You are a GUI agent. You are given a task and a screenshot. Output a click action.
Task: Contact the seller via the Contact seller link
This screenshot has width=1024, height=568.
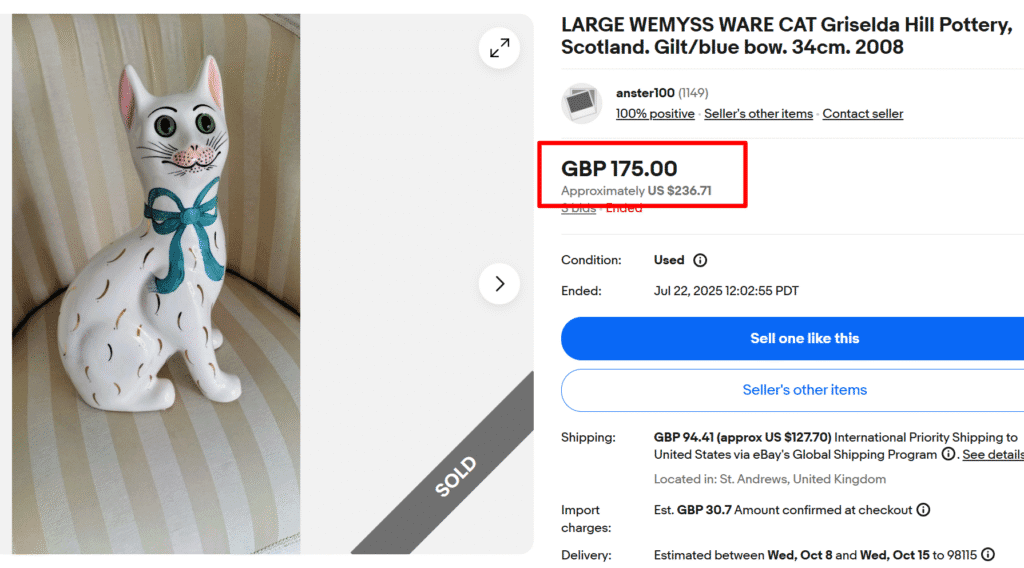[862, 114]
